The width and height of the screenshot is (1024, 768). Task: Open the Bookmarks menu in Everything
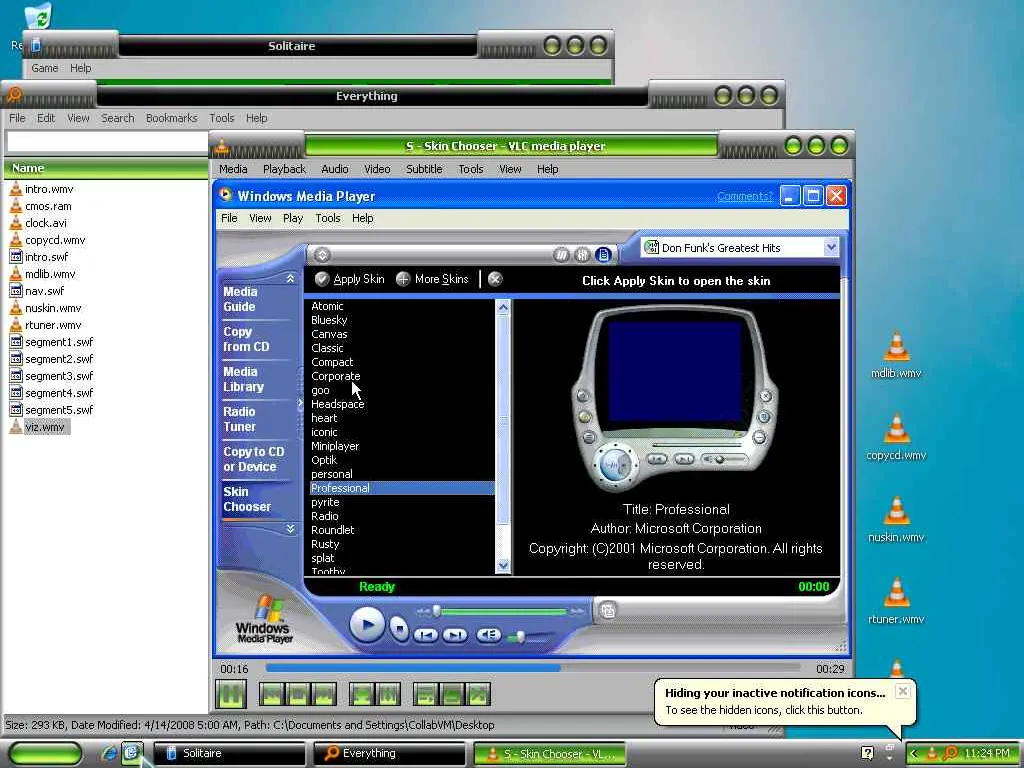point(171,118)
